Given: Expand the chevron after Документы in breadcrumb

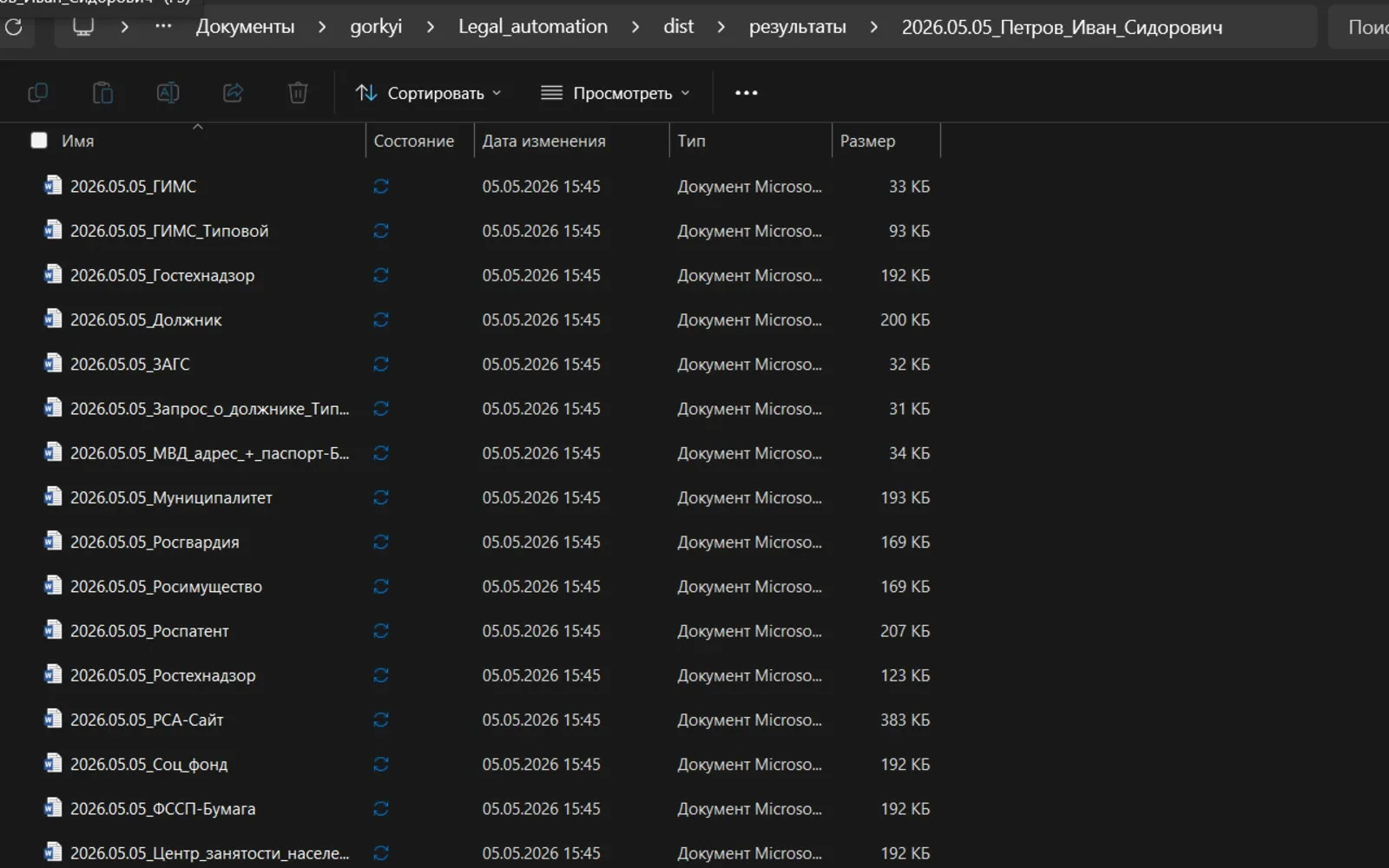Looking at the screenshot, I should 322,27.
